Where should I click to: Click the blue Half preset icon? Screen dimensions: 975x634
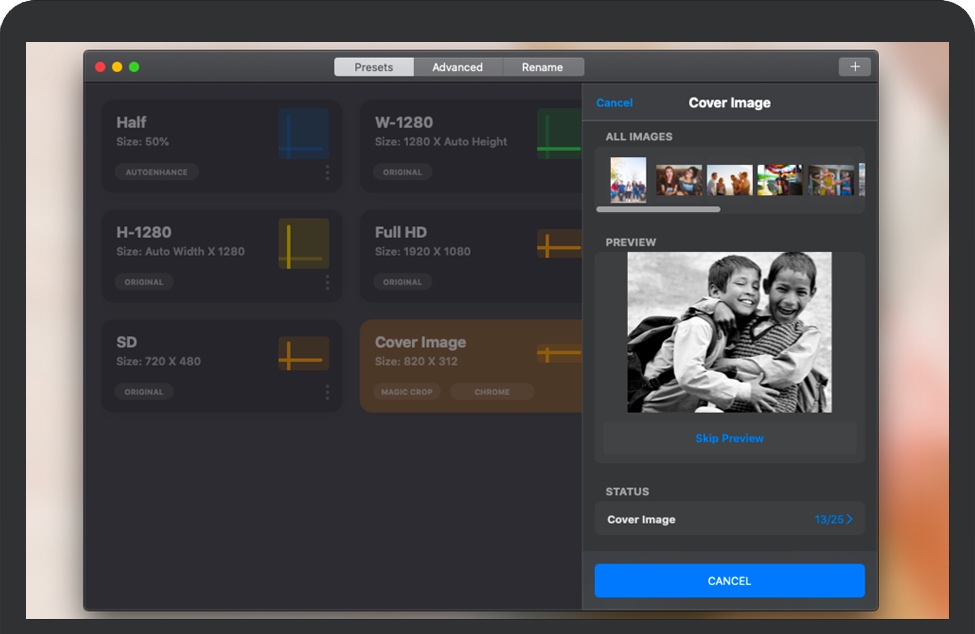303,134
